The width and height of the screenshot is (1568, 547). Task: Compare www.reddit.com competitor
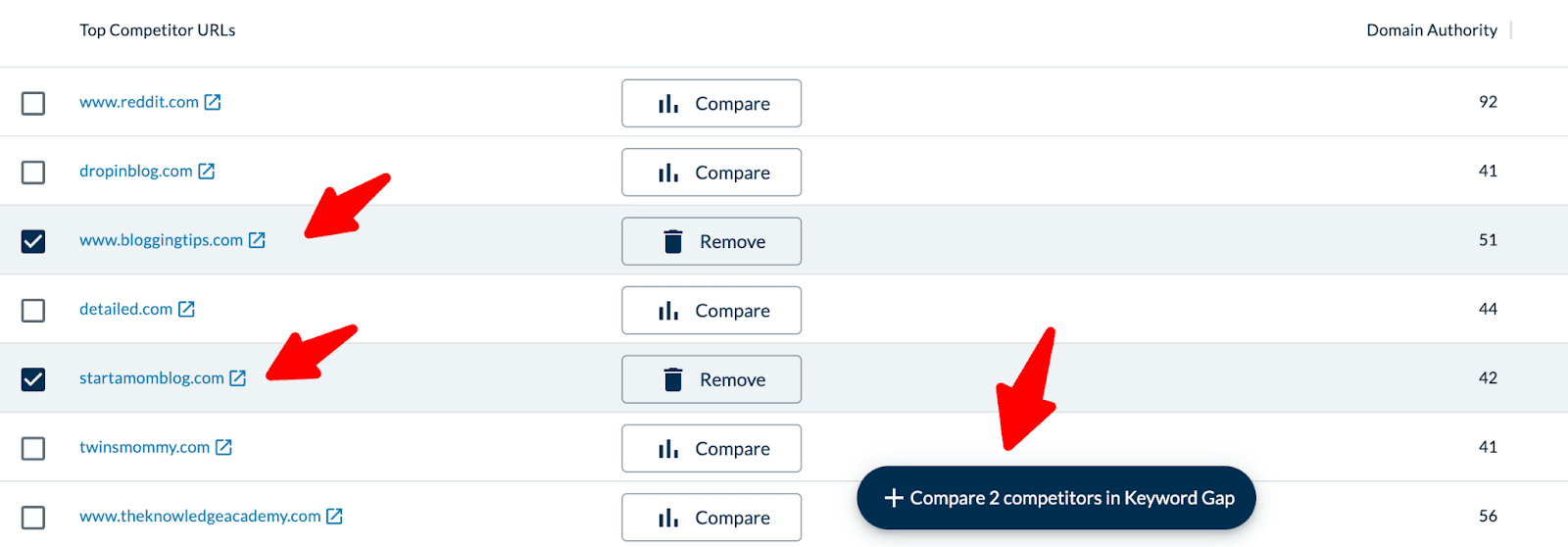(711, 104)
